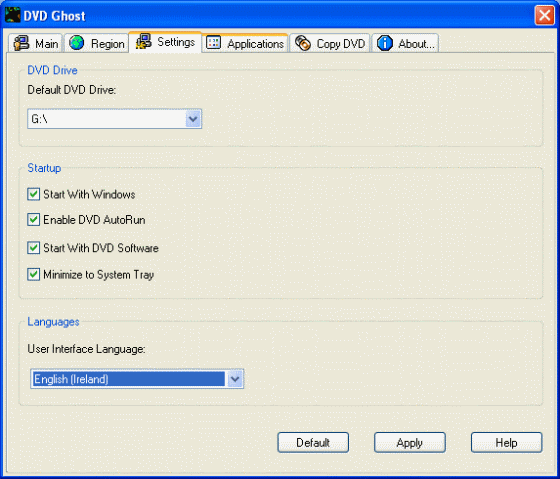Click the computer icon on Main tab
Viewport: 560px width, 479px height.
pos(21,43)
